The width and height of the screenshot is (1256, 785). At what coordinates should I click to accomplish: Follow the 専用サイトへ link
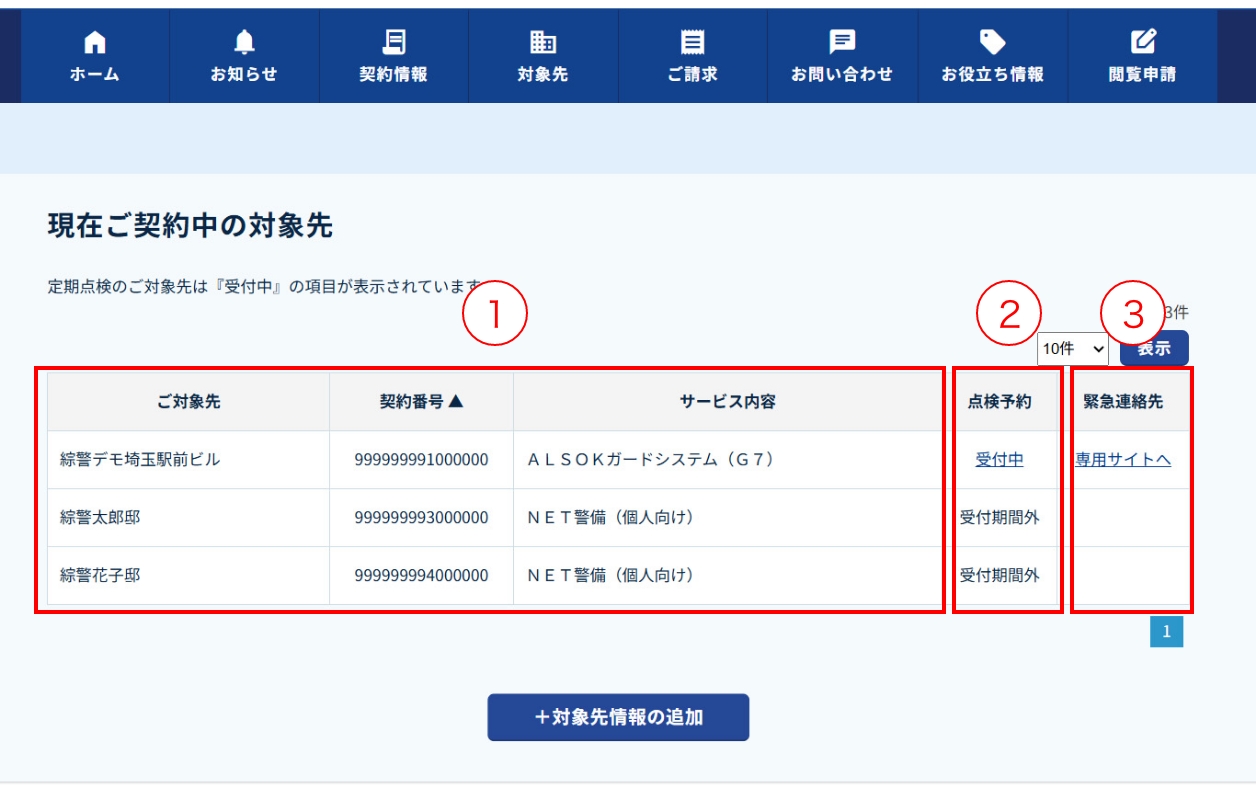tap(1123, 460)
